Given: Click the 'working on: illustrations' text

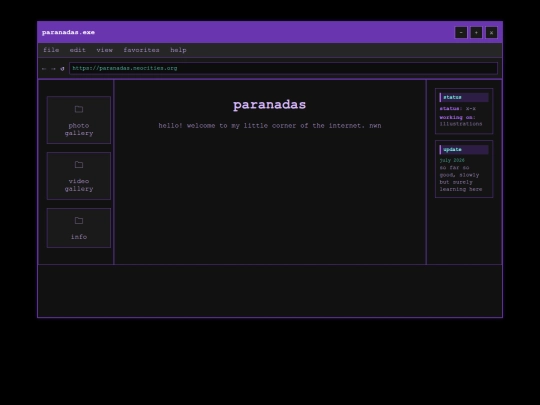Looking at the screenshot, I should [x=461, y=121].
